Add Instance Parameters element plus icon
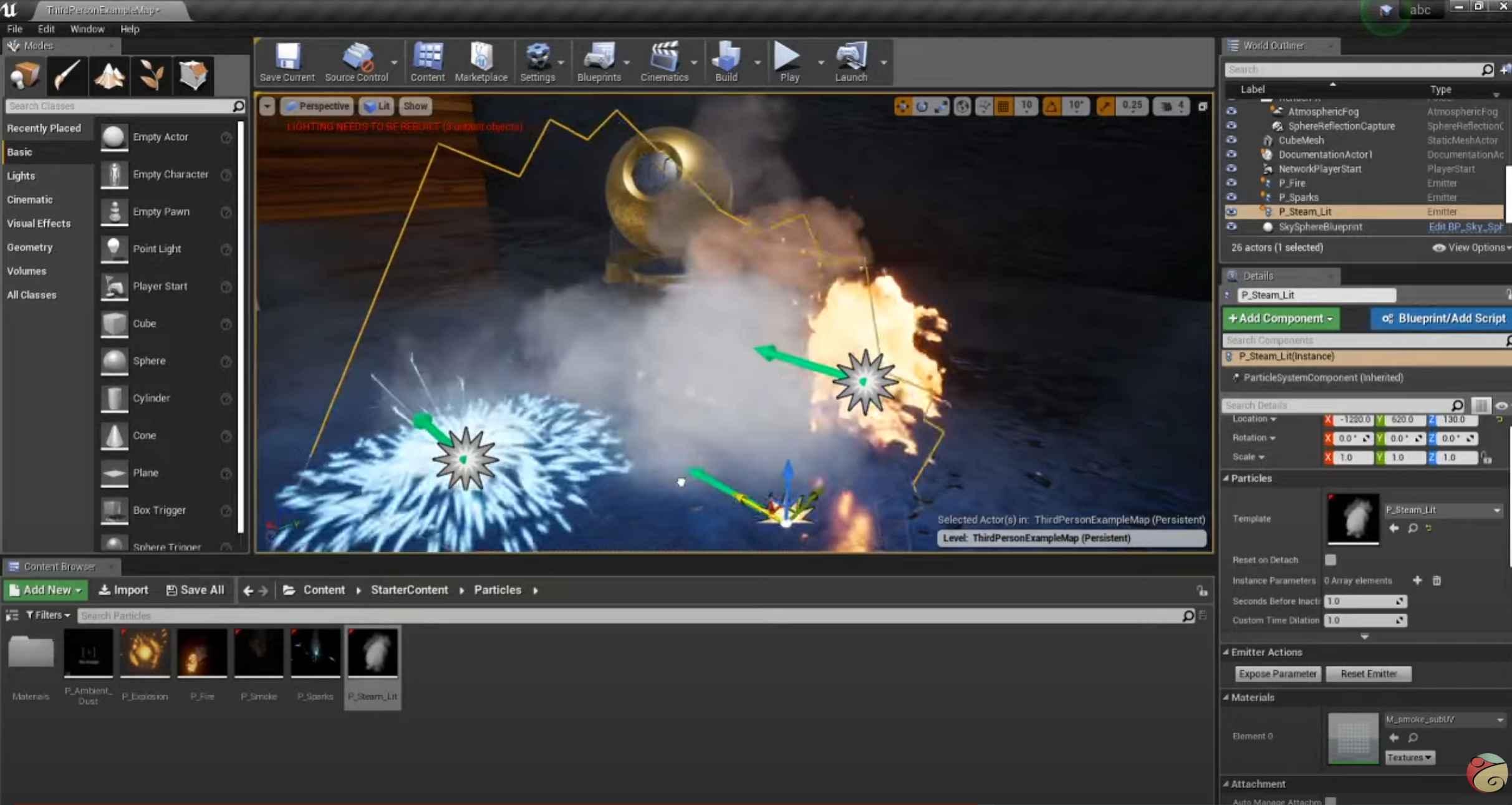1512x805 pixels. tap(1417, 581)
